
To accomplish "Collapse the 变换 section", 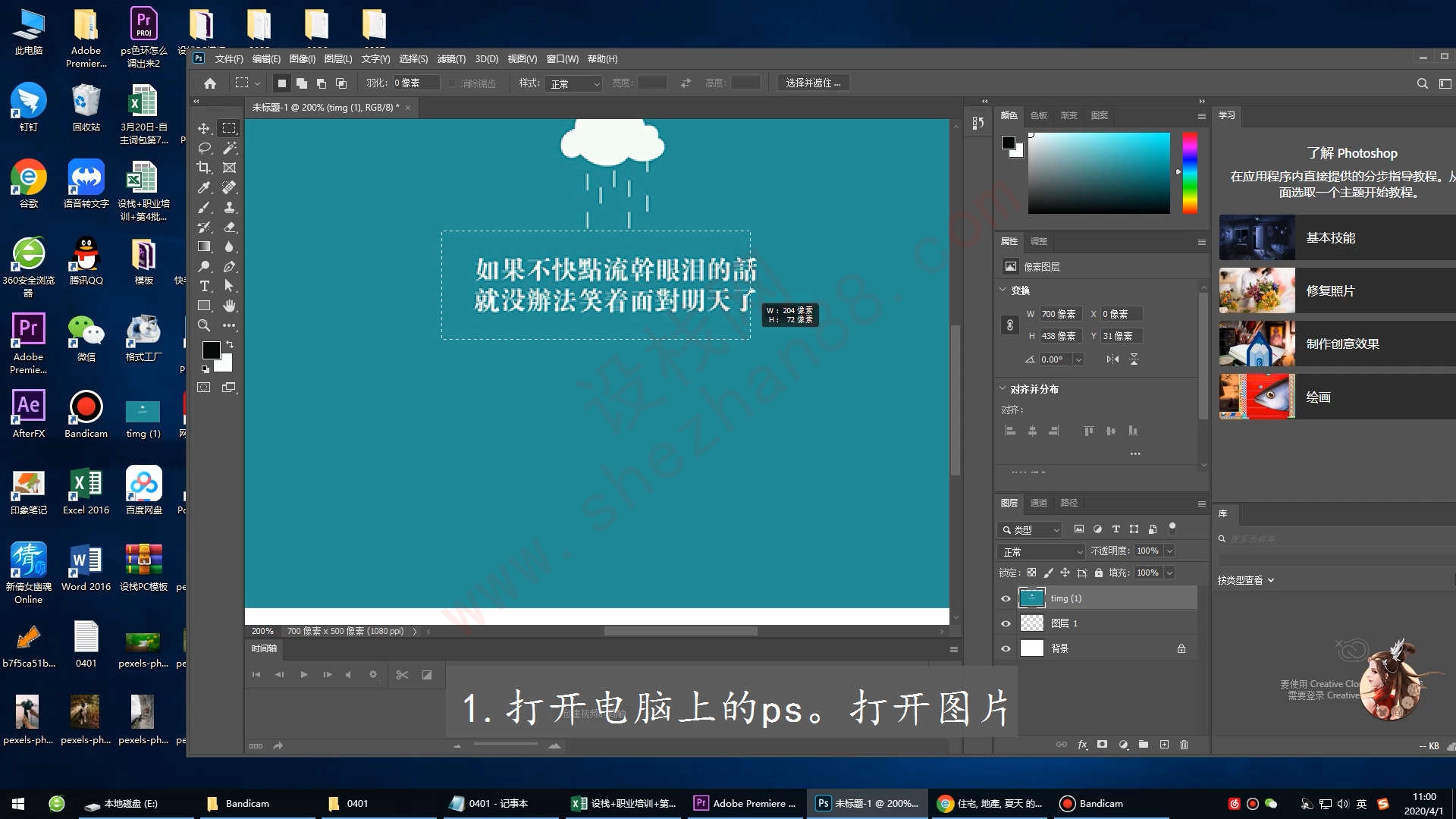I will 1003,290.
